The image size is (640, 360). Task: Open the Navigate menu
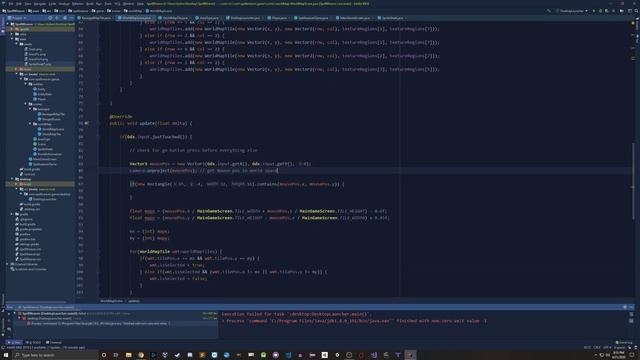[x=40, y=4]
